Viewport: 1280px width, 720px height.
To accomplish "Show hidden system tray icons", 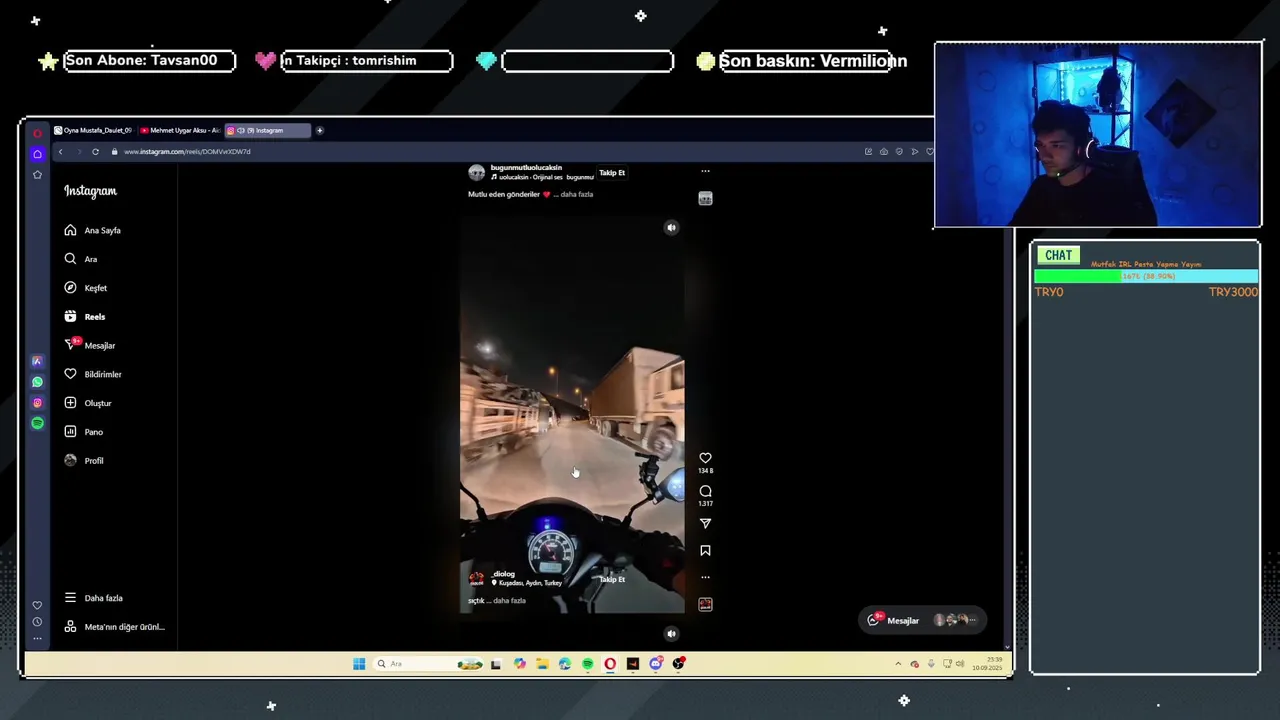I will [898, 664].
